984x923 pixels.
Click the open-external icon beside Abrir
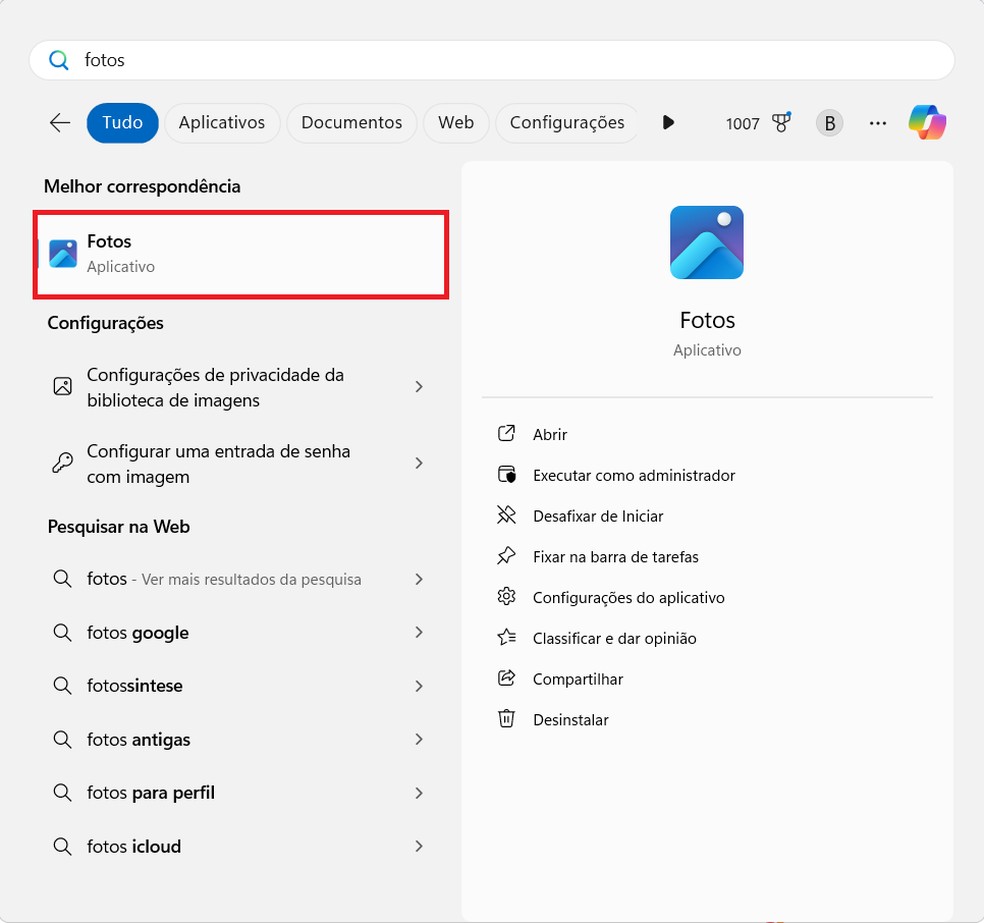(x=506, y=434)
